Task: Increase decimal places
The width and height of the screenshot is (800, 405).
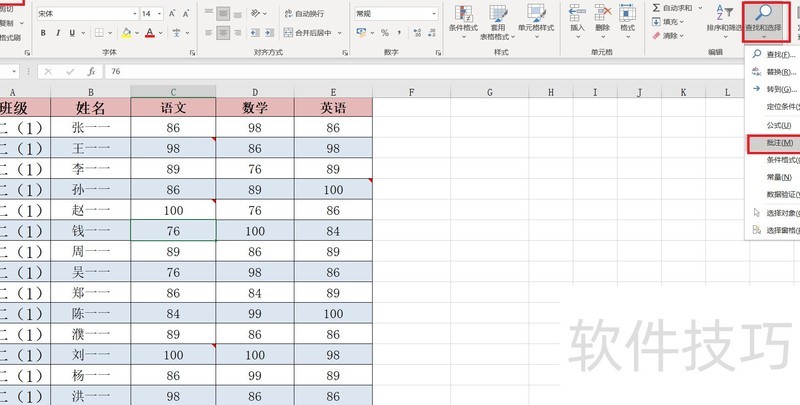Action: (x=417, y=33)
